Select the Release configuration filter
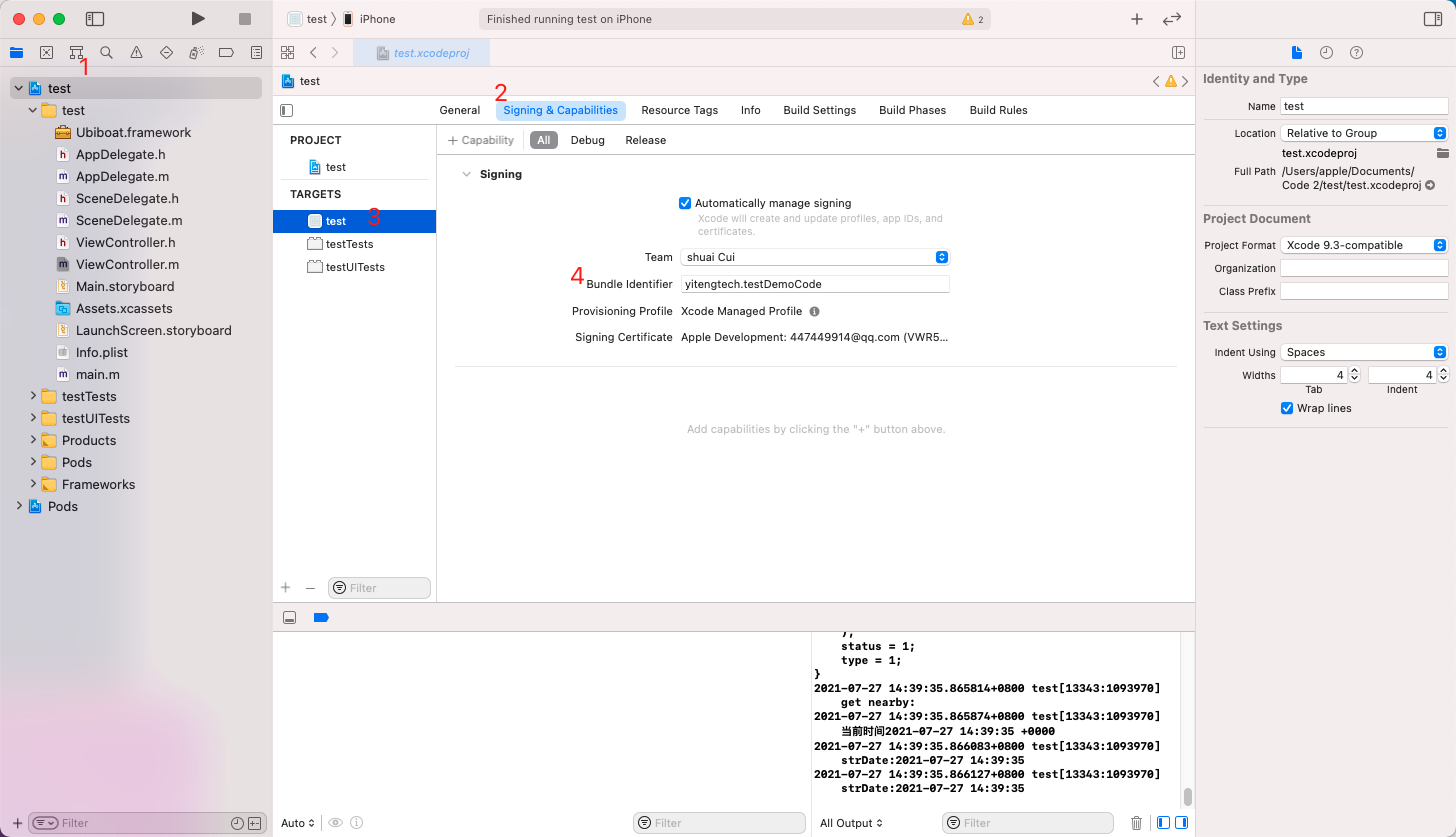 [x=646, y=140]
